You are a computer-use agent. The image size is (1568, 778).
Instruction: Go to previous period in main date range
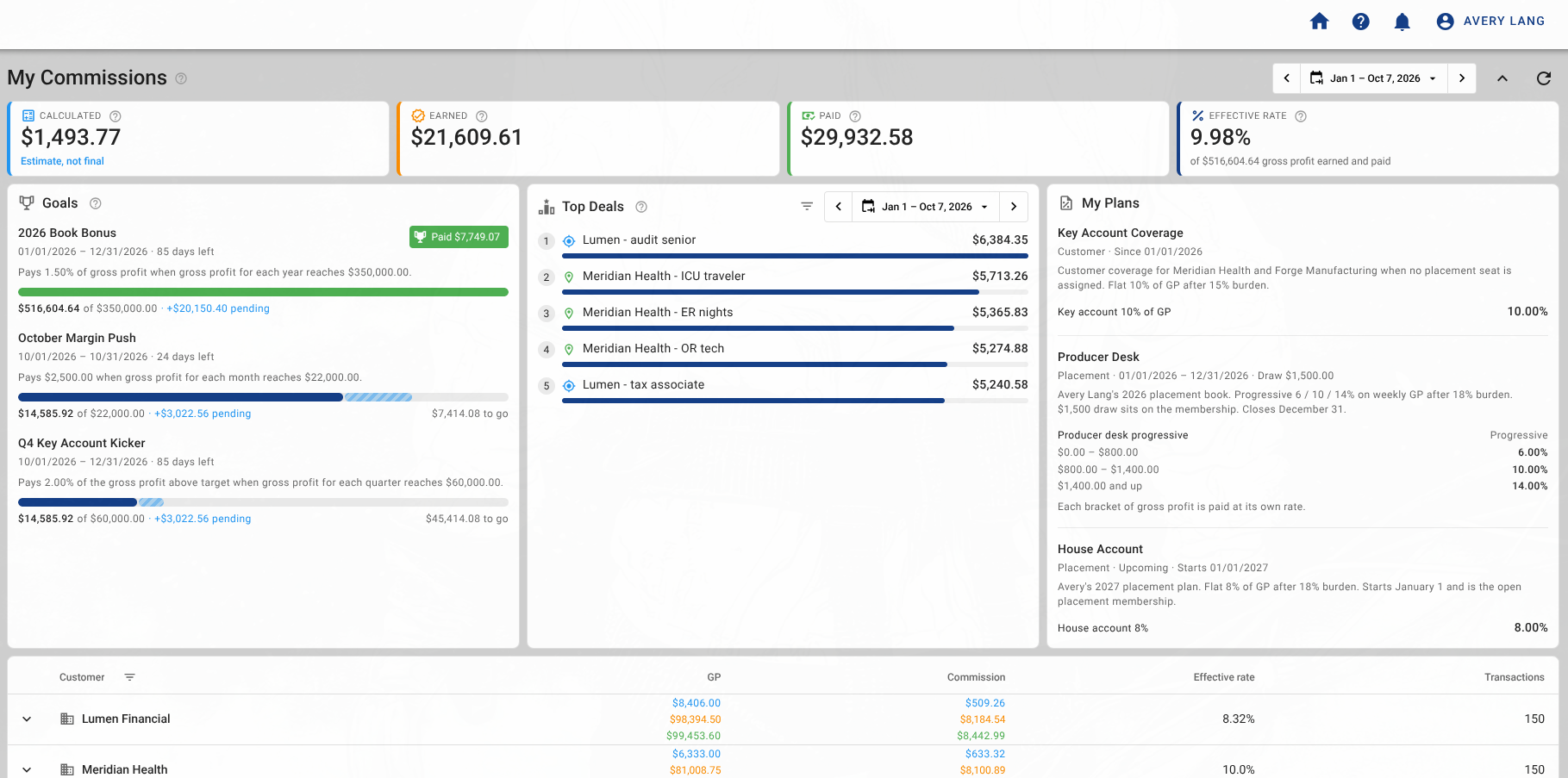click(x=1287, y=78)
